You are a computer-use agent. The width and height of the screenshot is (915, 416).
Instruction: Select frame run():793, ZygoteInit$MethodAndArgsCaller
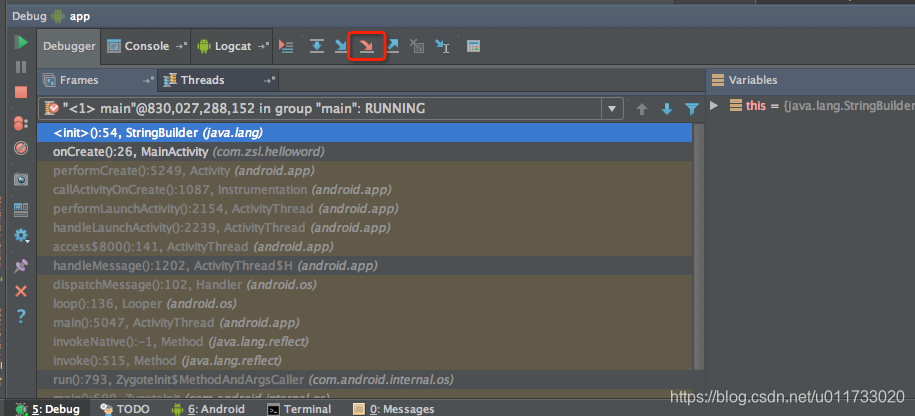365,379
